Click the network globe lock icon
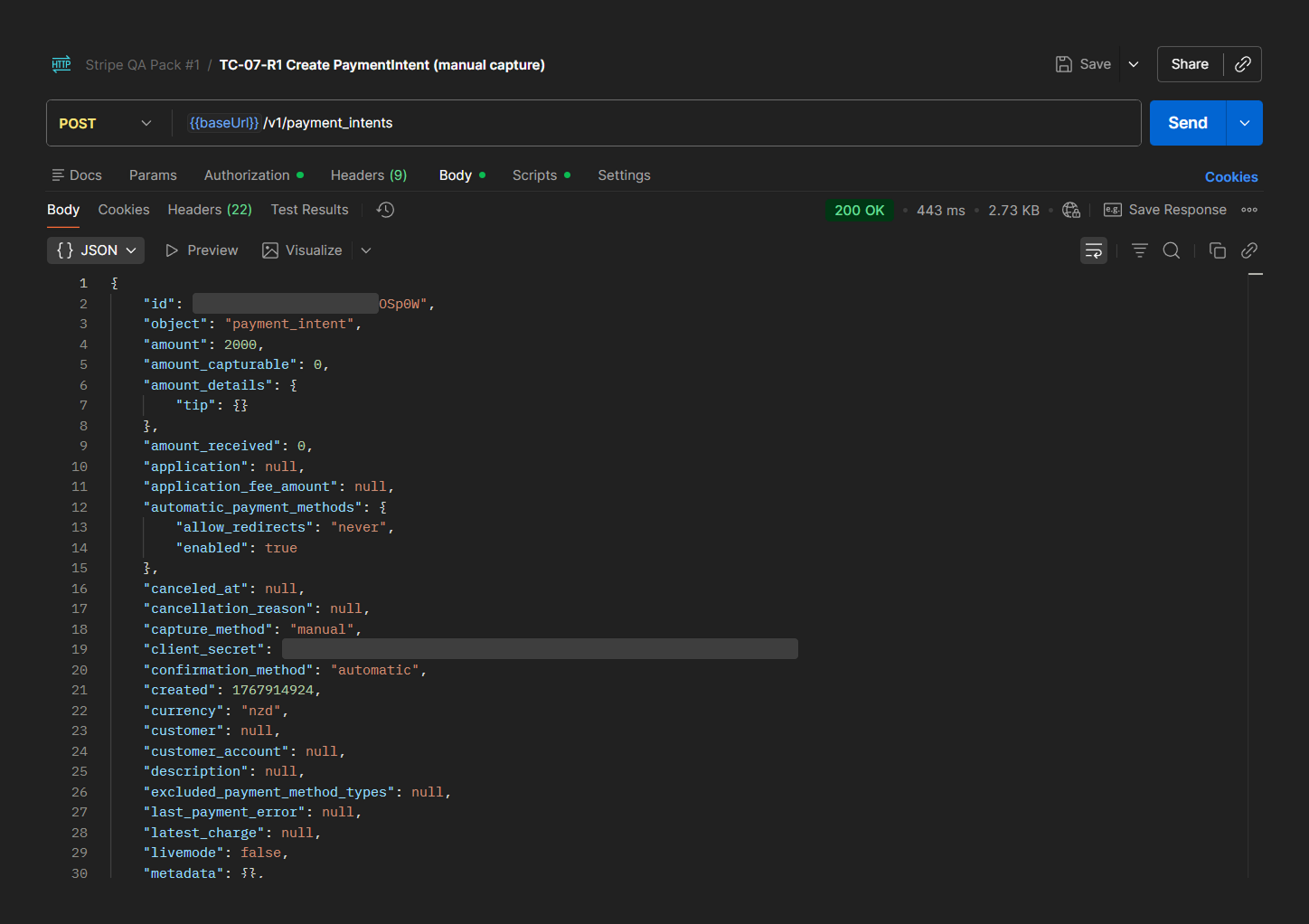This screenshot has height=924, width=1309. point(1071,210)
